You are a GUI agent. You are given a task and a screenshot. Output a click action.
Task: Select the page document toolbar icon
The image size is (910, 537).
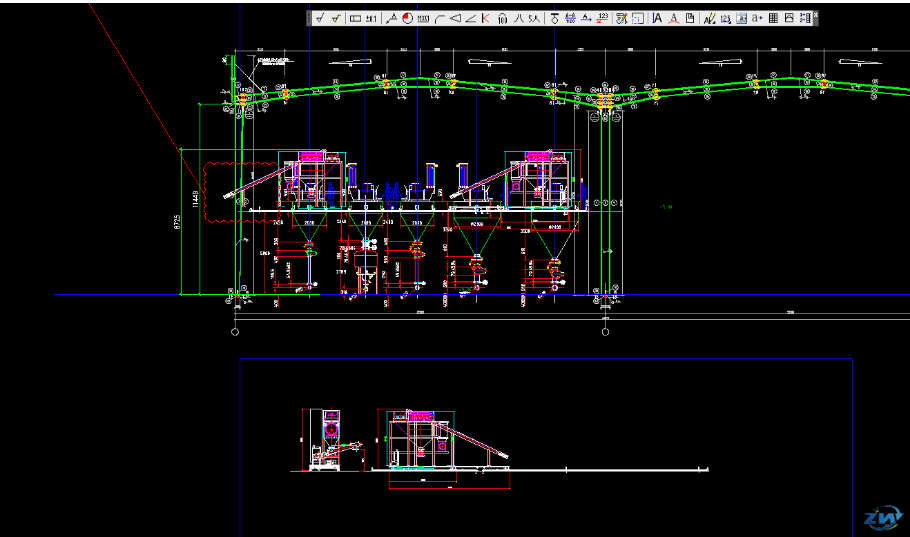(689, 18)
